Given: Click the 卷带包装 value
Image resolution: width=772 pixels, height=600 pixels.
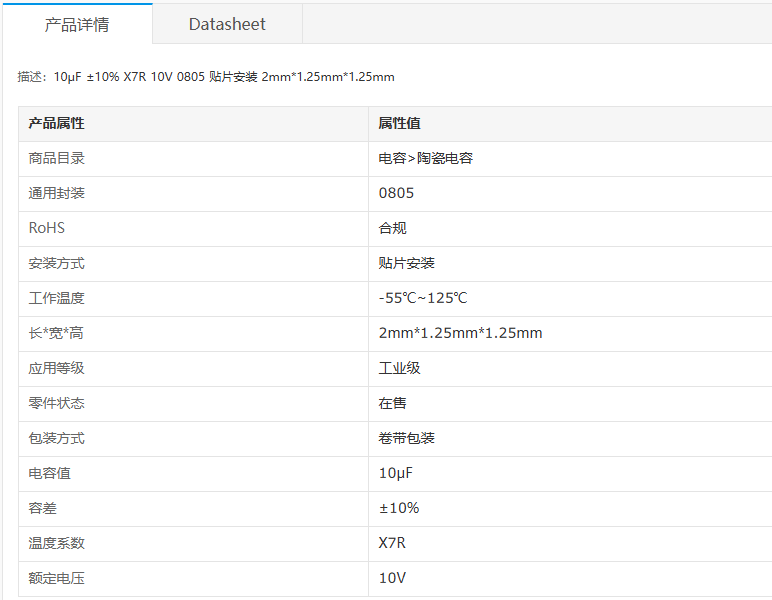Looking at the screenshot, I should (406, 438).
